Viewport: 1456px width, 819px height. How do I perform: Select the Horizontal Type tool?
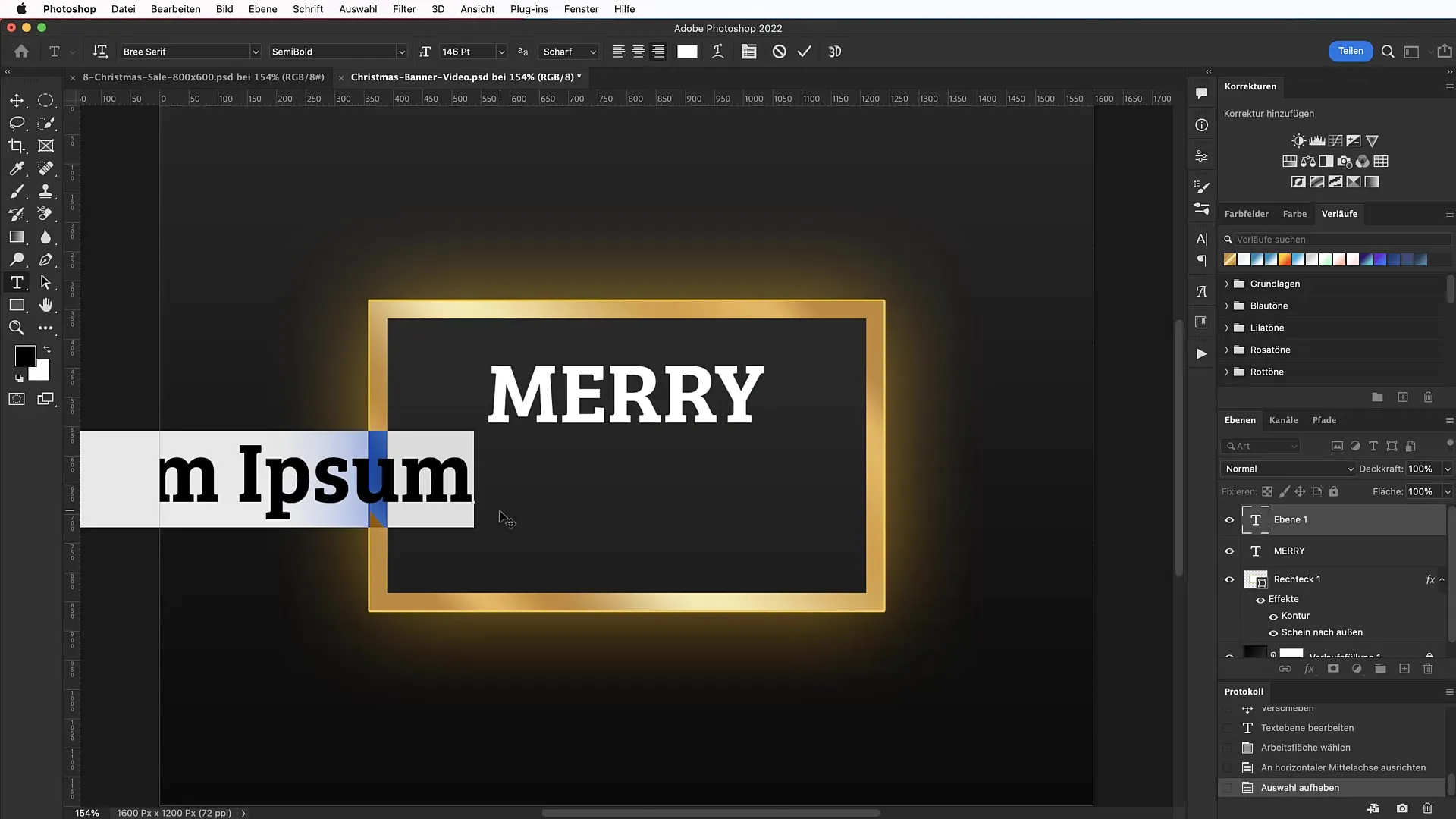pyautogui.click(x=17, y=282)
